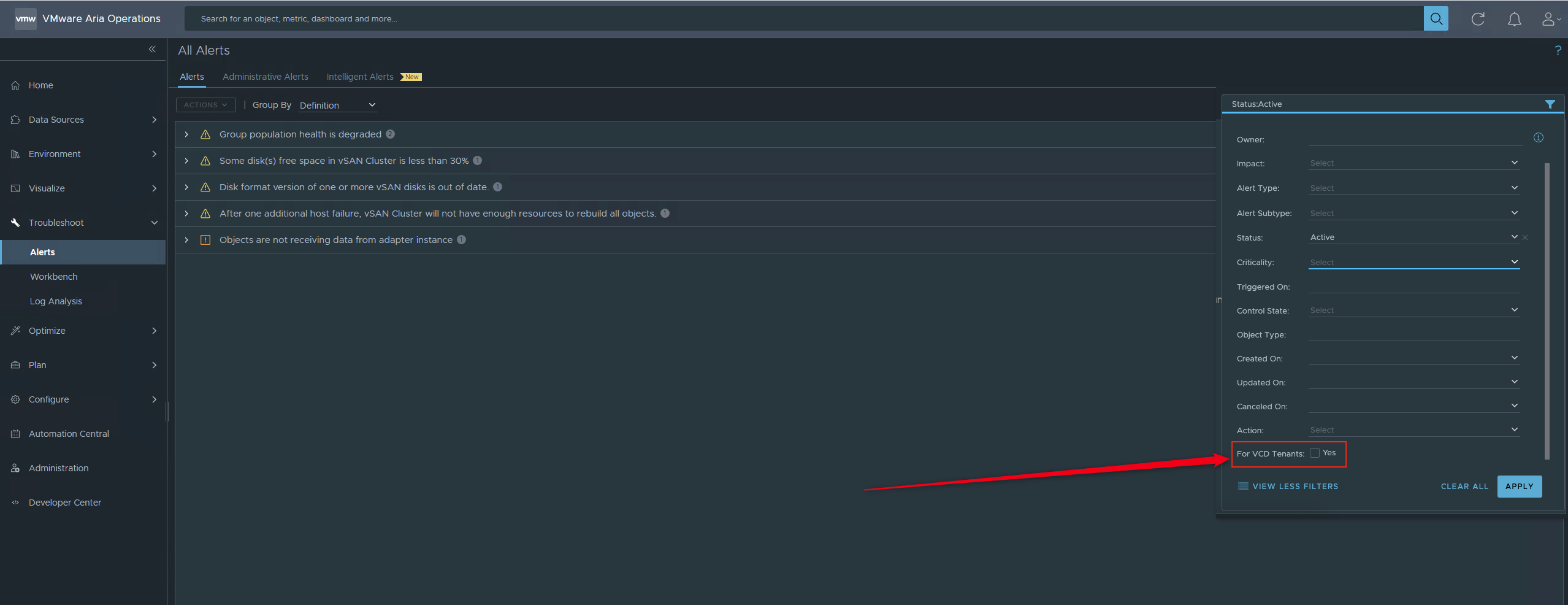1568x605 pixels.
Task: Click the Troubleshoot wrench icon
Action: tap(15, 223)
